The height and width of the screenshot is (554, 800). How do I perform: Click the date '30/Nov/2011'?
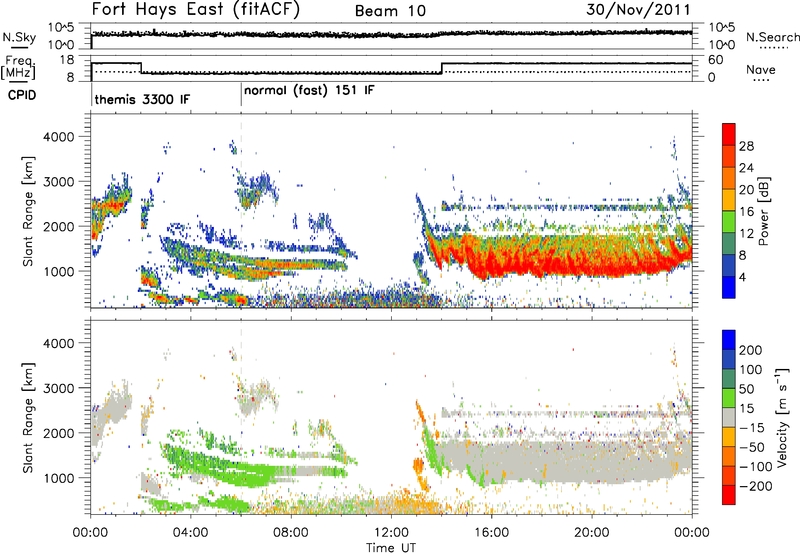[x=638, y=9]
